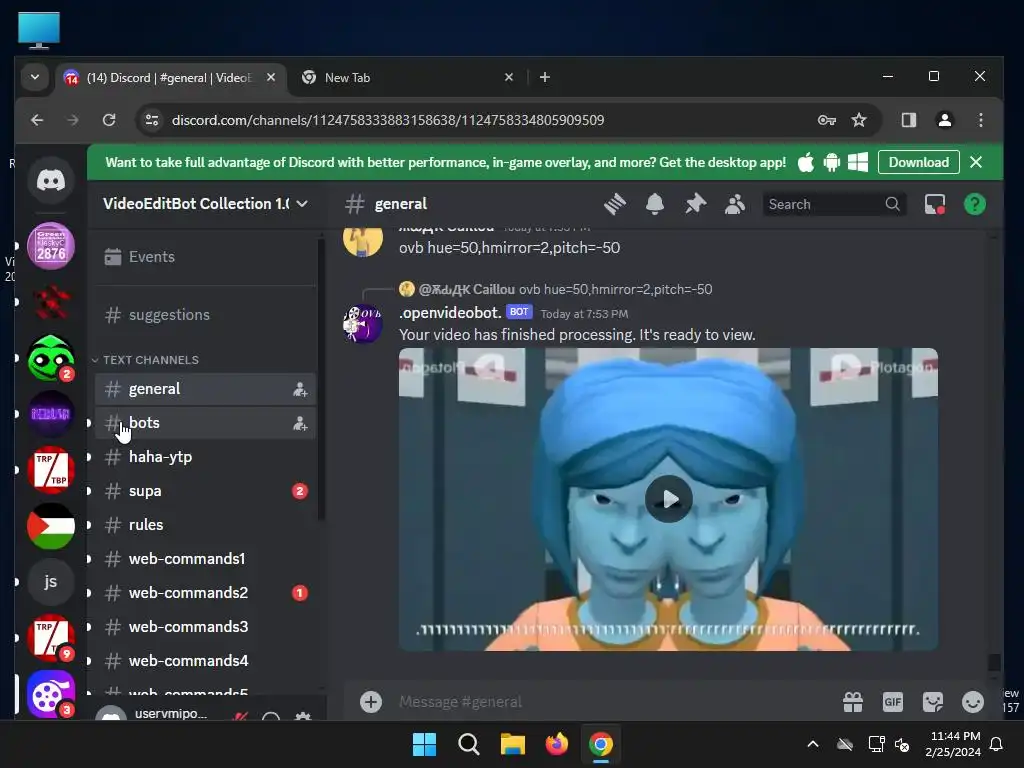Open the TRP/TBP server icon

(x=51, y=470)
